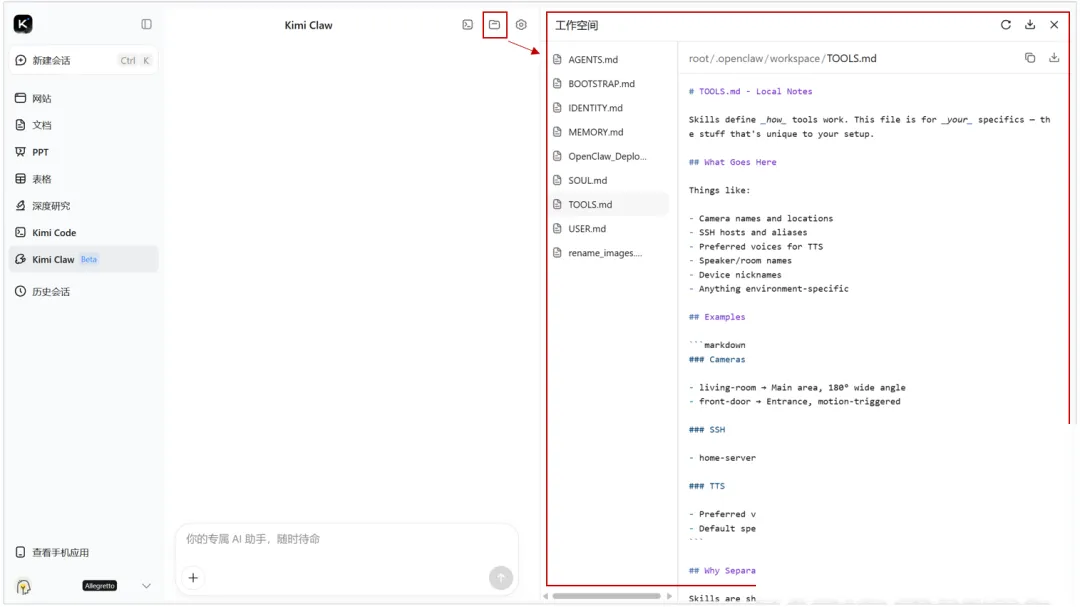
Task: Open SOUL.md file
Action: pos(609,181)
